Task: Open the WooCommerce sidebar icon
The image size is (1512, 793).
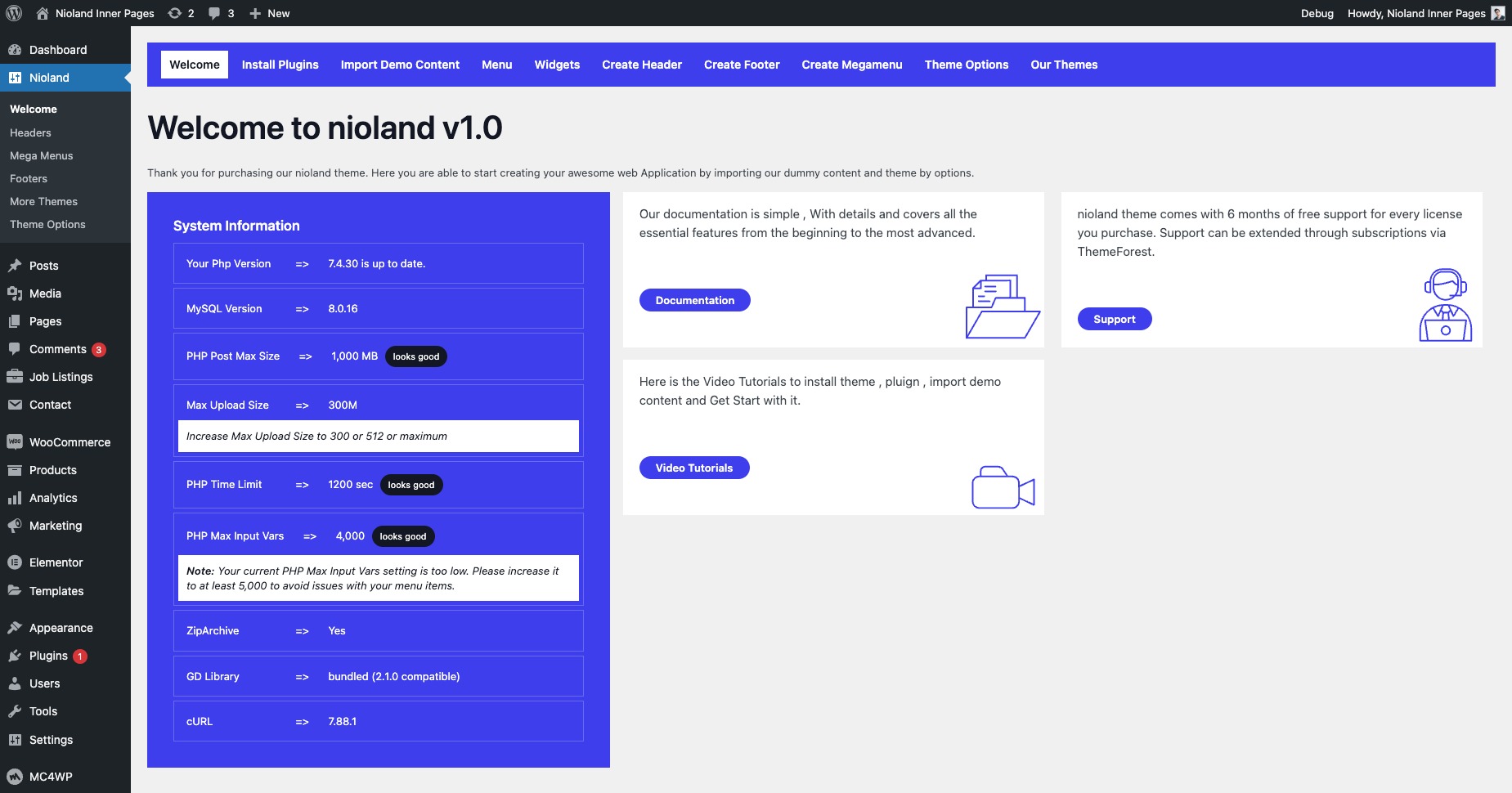Action: click(x=15, y=442)
